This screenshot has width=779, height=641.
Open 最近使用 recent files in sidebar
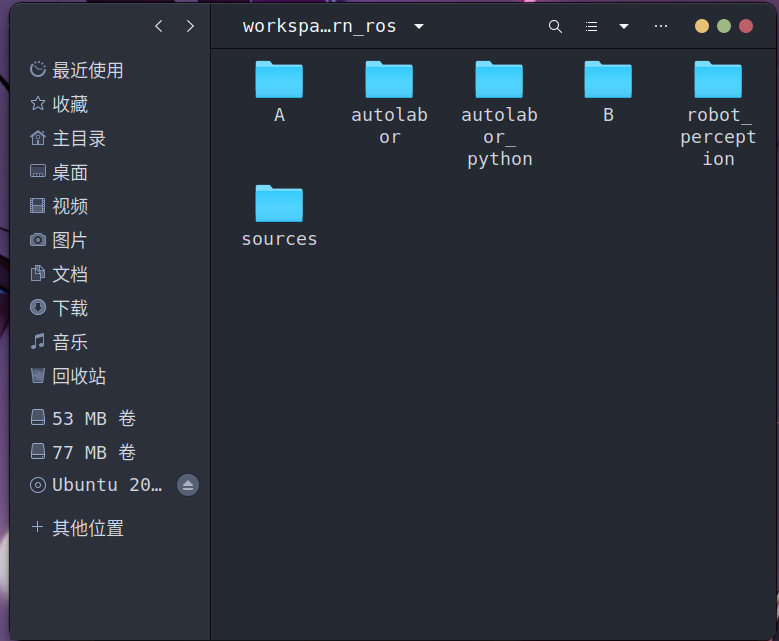(87, 70)
